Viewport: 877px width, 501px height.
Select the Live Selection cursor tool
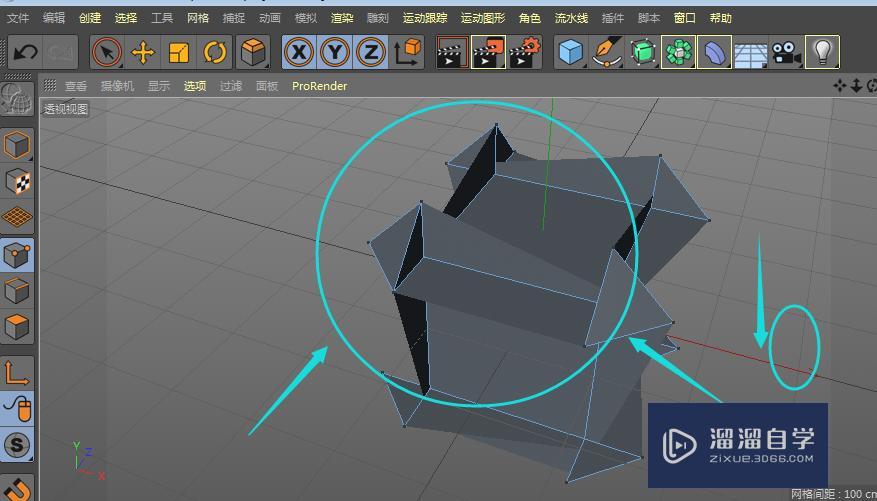point(106,53)
